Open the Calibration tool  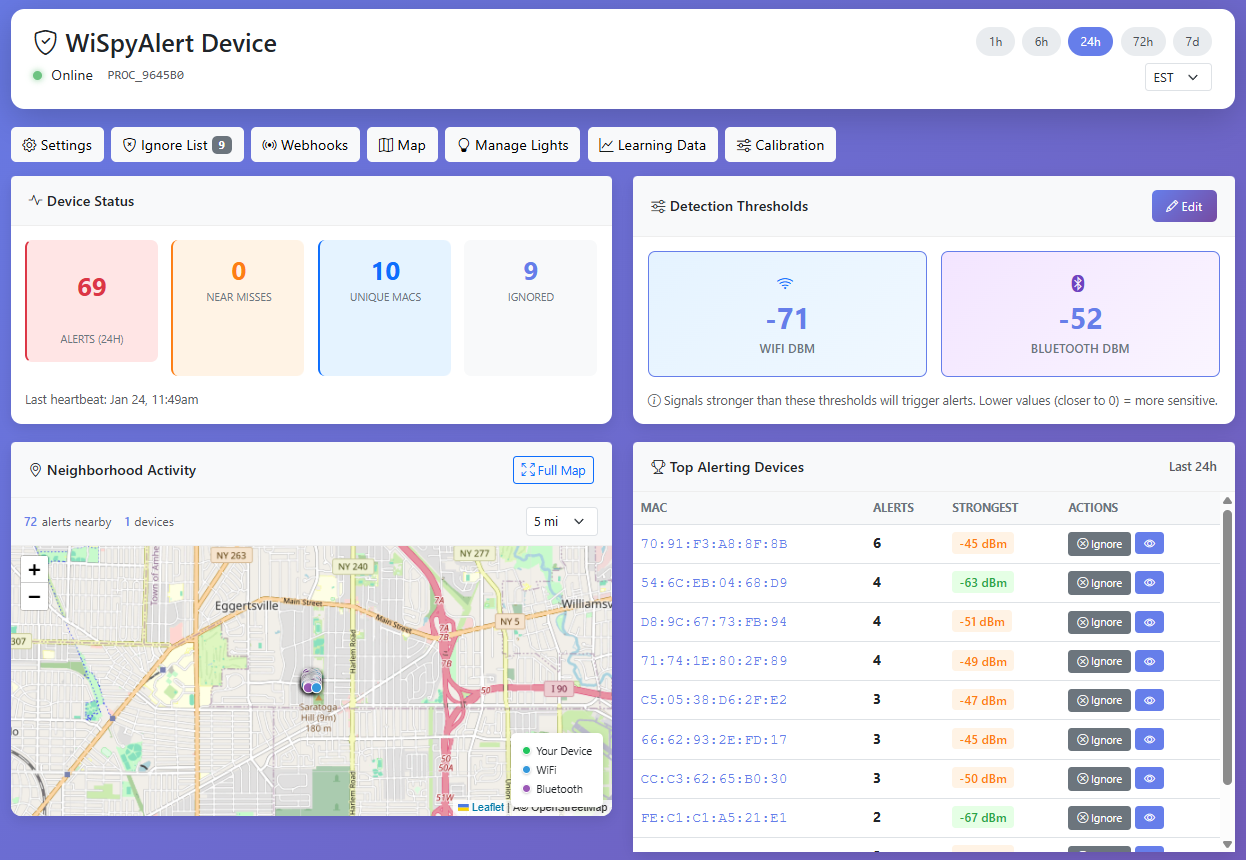[780, 144]
